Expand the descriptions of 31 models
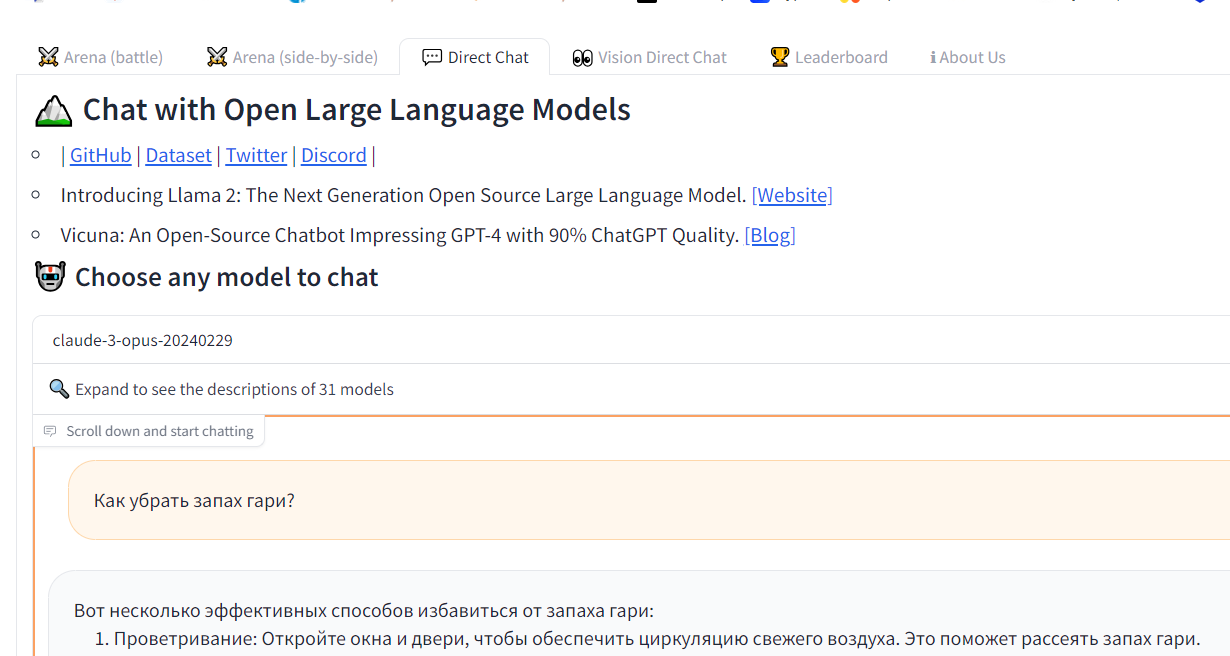The image size is (1230, 656). point(631,389)
